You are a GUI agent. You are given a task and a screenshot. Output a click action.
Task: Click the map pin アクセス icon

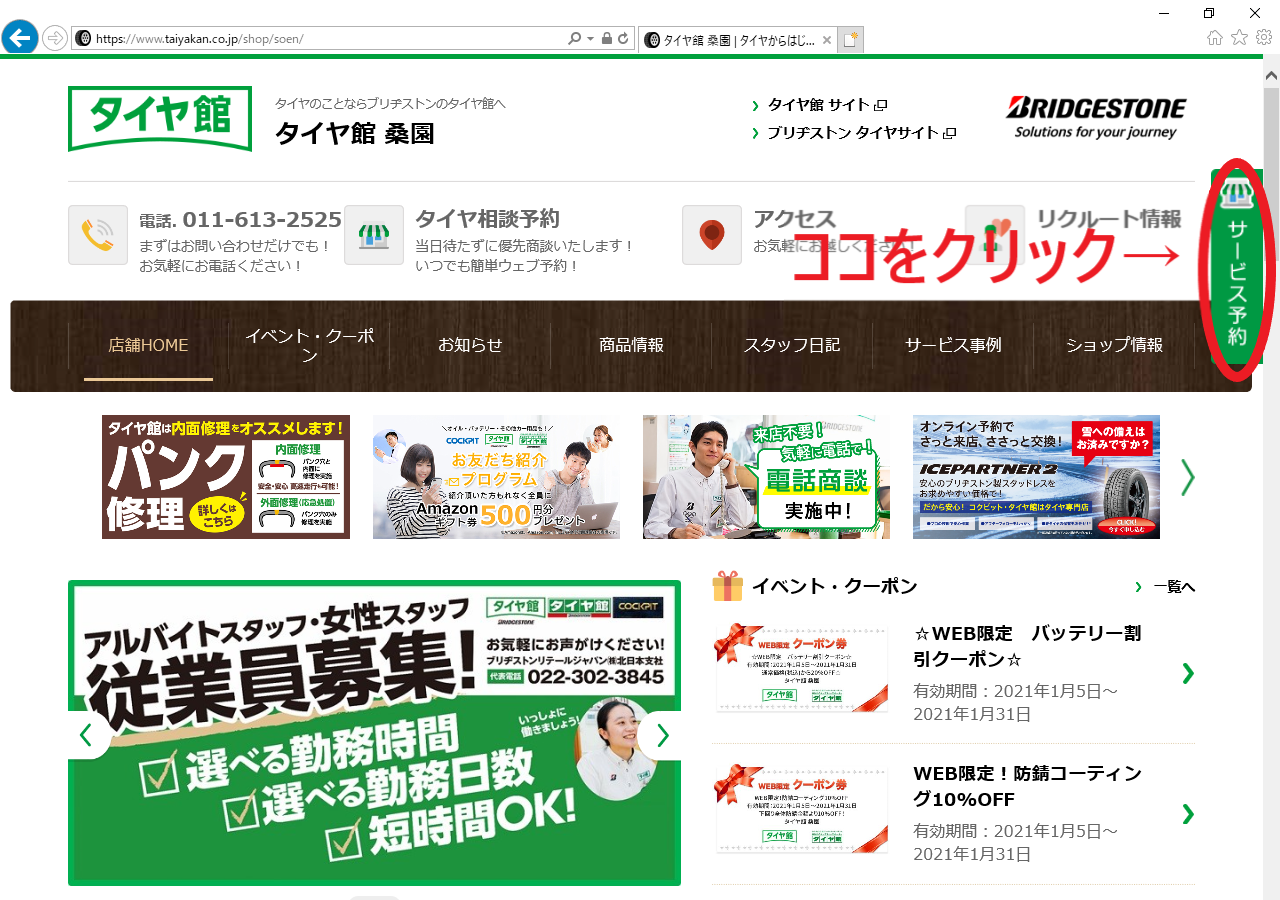click(x=712, y=235)
